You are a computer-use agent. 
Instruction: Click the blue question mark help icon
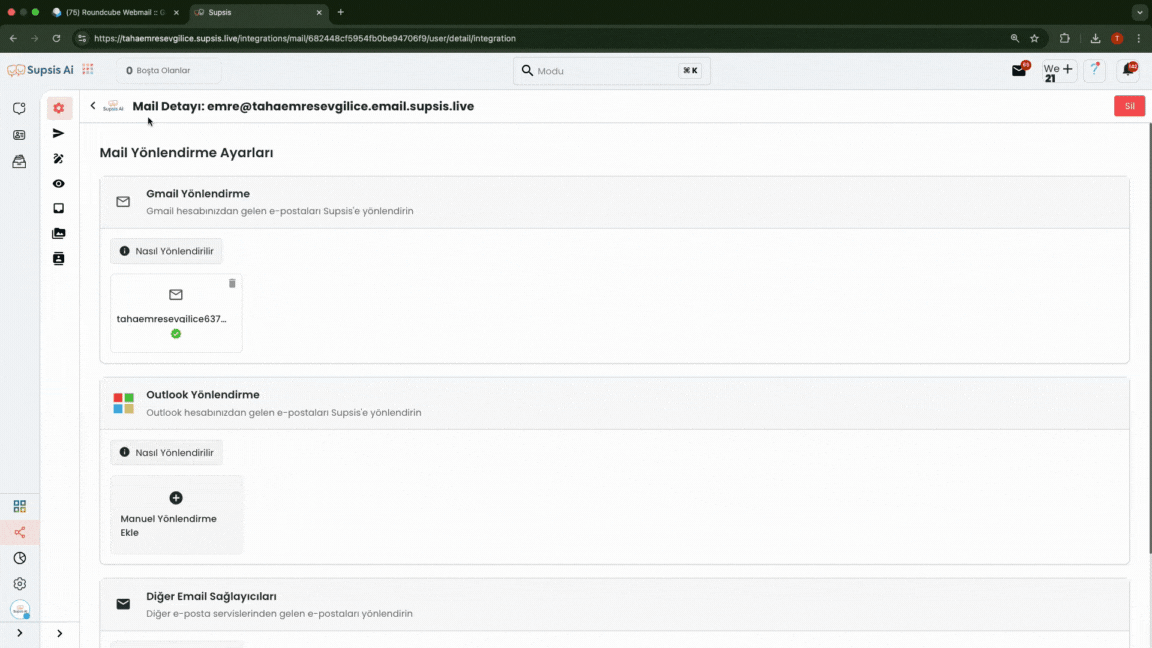1095,70
